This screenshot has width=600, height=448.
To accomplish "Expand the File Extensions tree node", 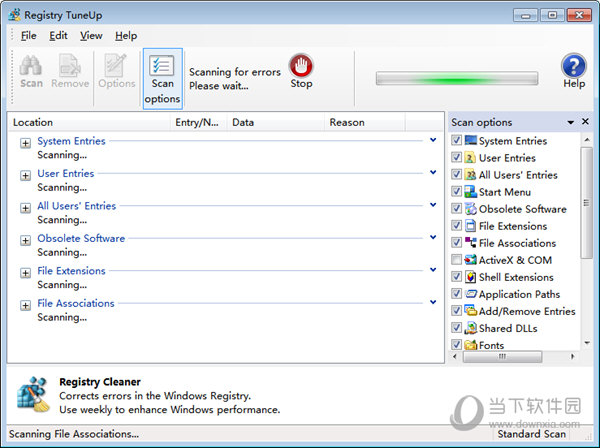I will click(x=25, y=273).
